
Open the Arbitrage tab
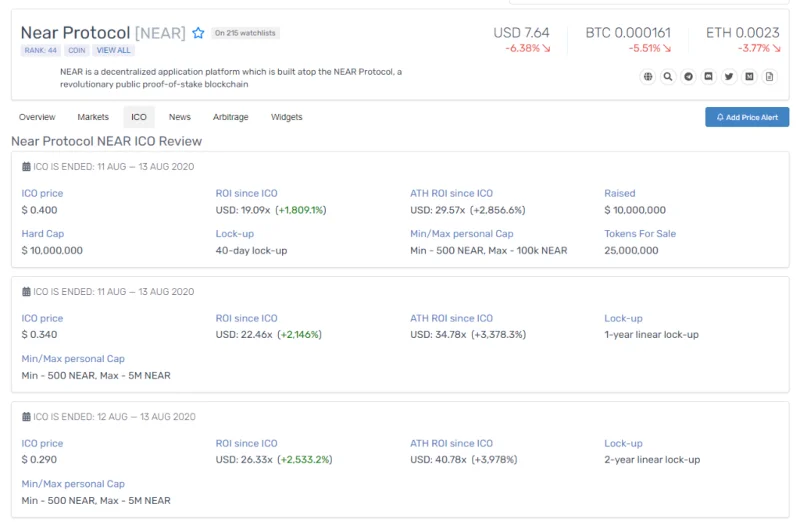(x=231, y=117)
